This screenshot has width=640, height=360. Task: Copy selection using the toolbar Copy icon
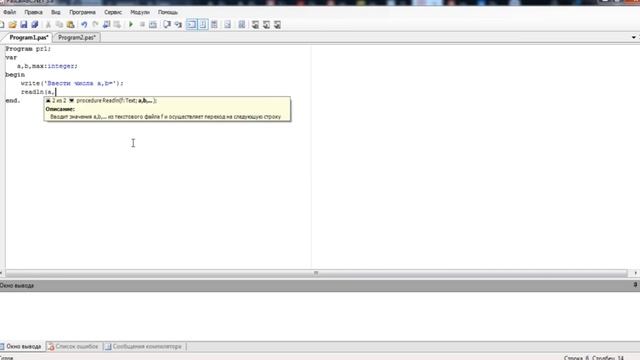coord(59,25)
